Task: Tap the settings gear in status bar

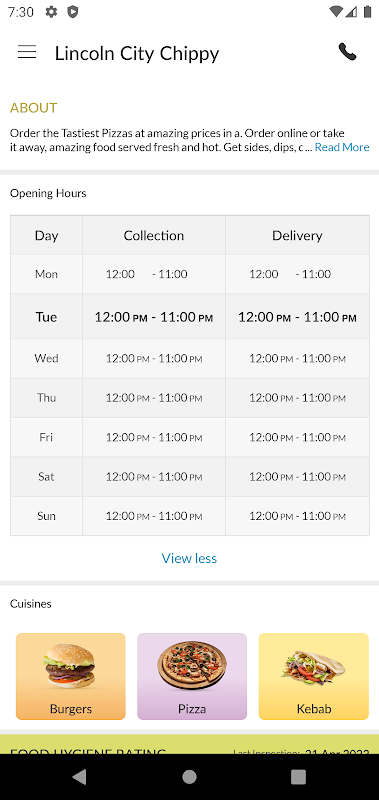Action: [51, 12]
